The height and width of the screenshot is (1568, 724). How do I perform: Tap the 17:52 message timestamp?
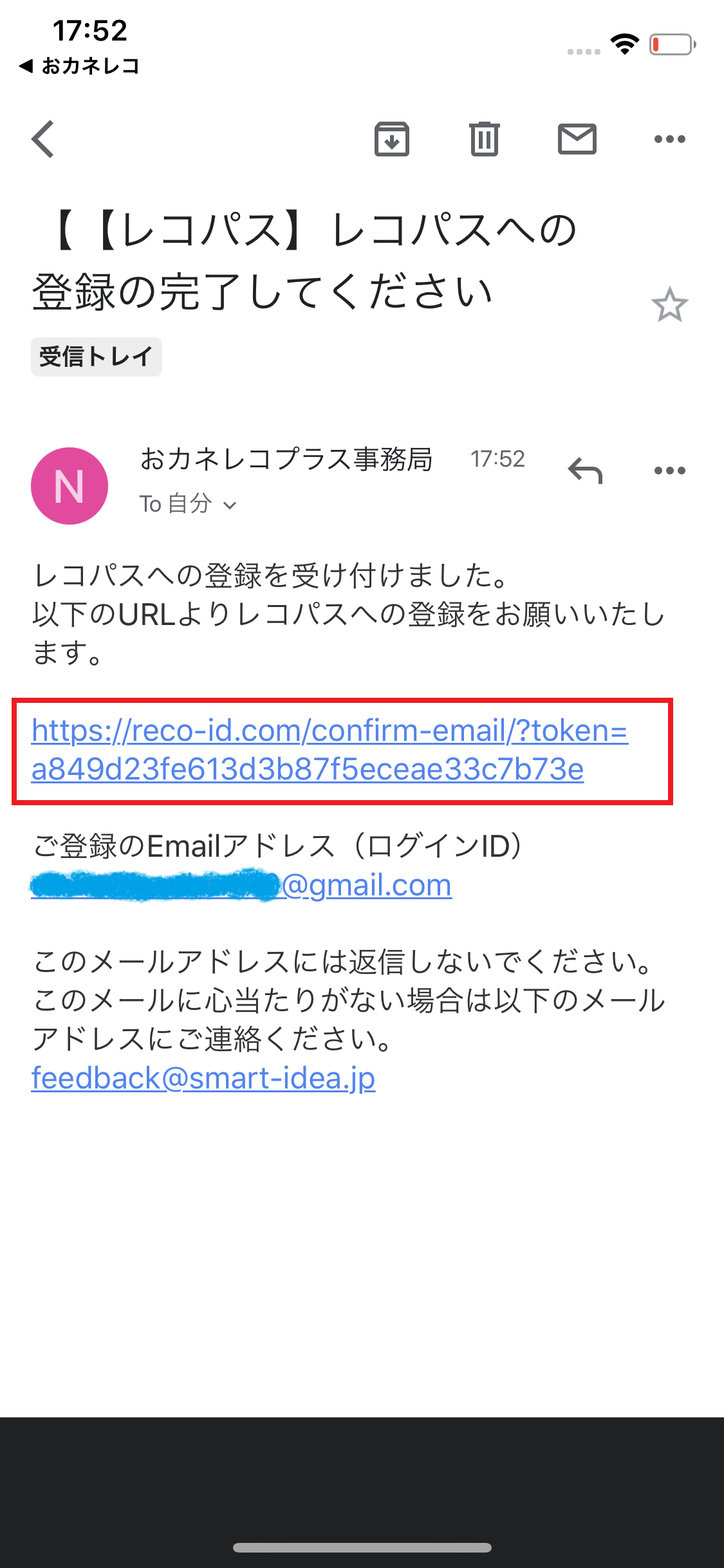point(497,459)
